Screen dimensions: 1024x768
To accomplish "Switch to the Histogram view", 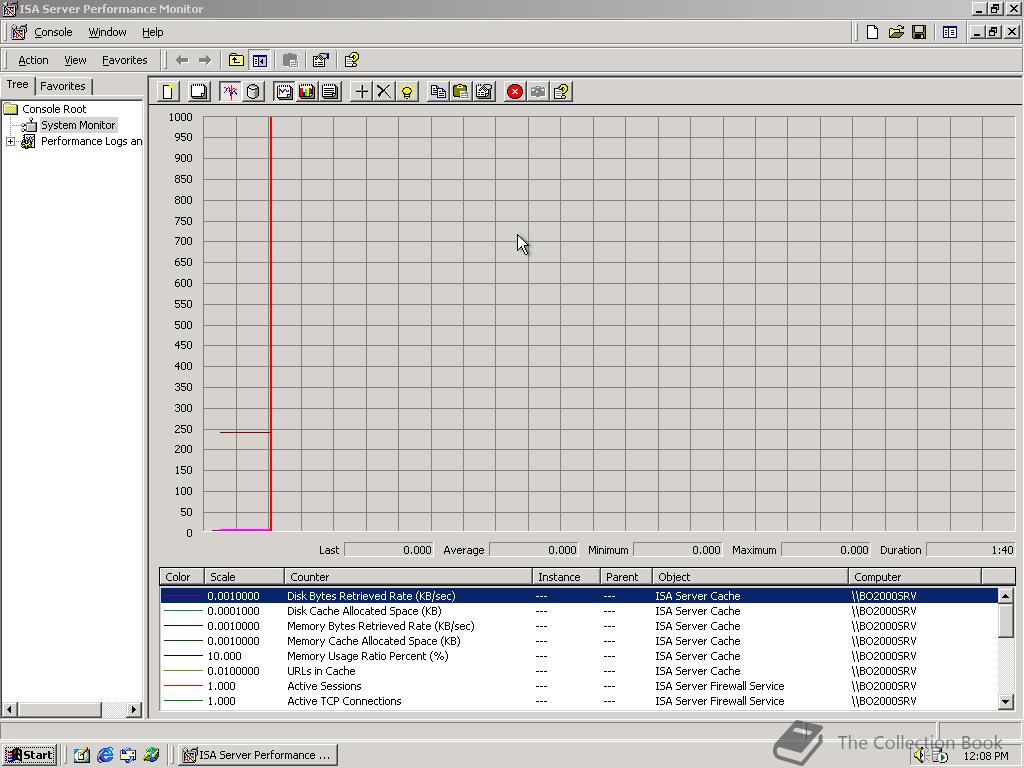I will click(307, 91).
